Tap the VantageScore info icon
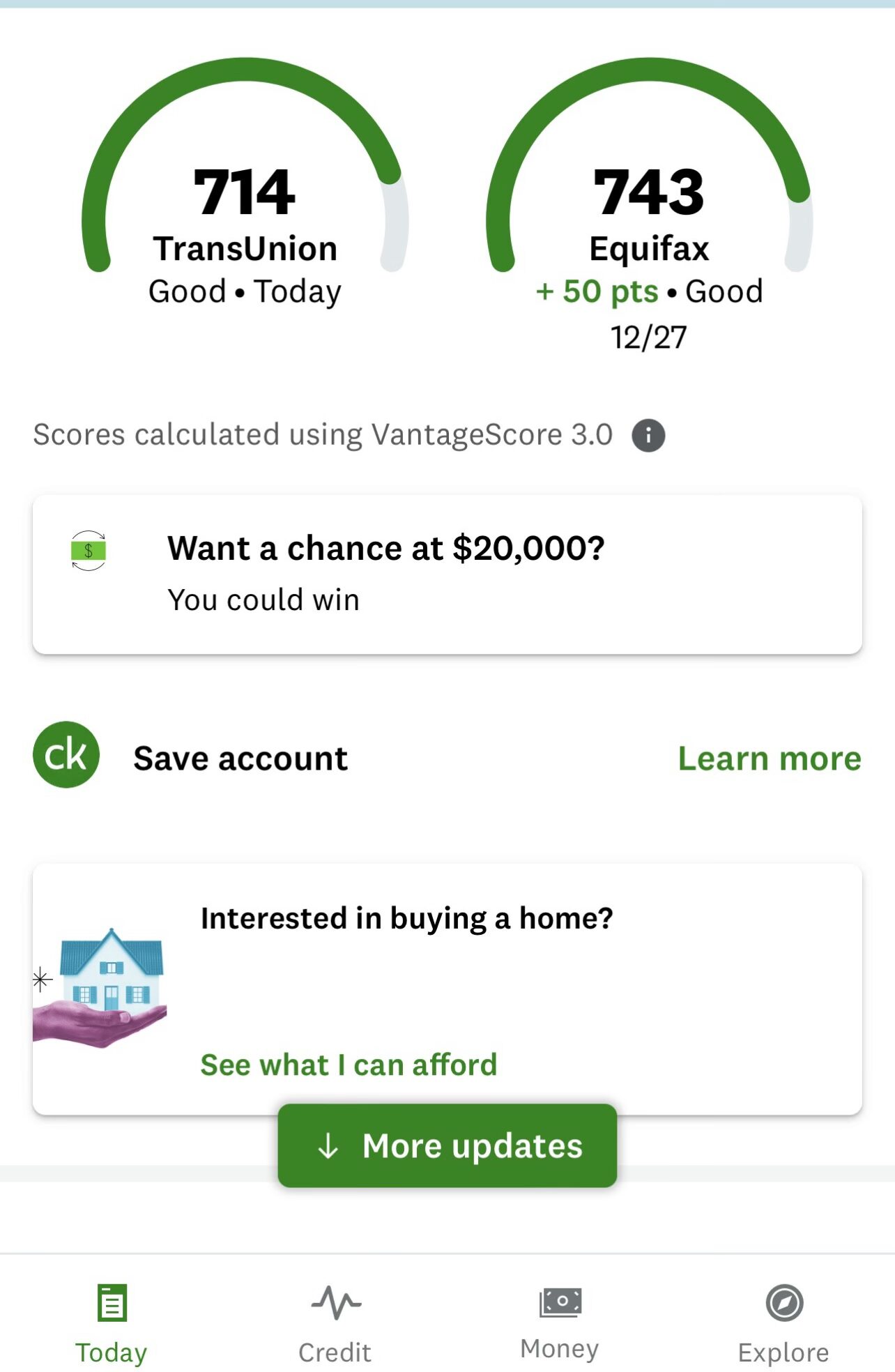 [648, 436]
